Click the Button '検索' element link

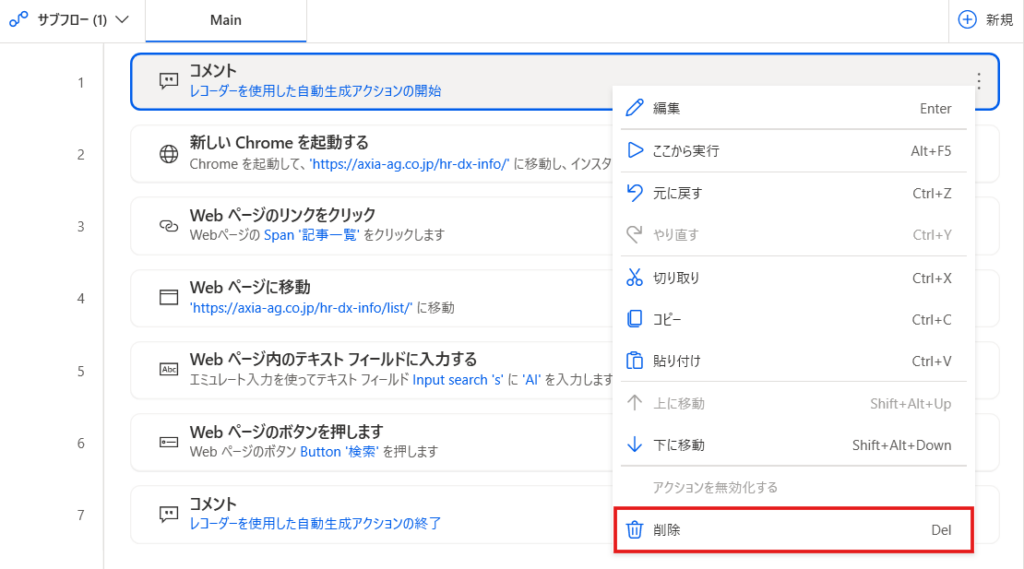pos(340,452)
